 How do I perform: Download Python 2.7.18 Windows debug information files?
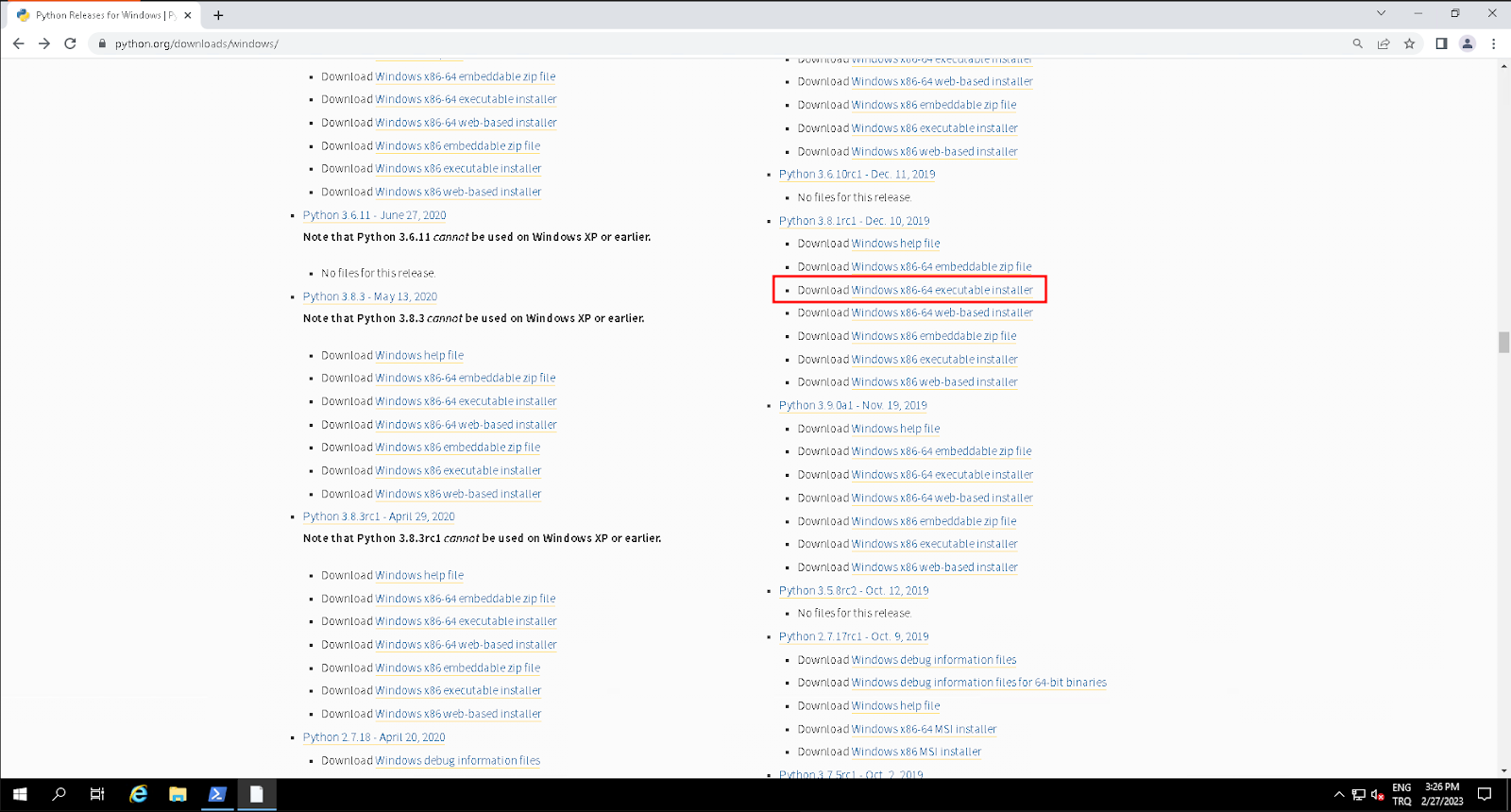[457, 760]
